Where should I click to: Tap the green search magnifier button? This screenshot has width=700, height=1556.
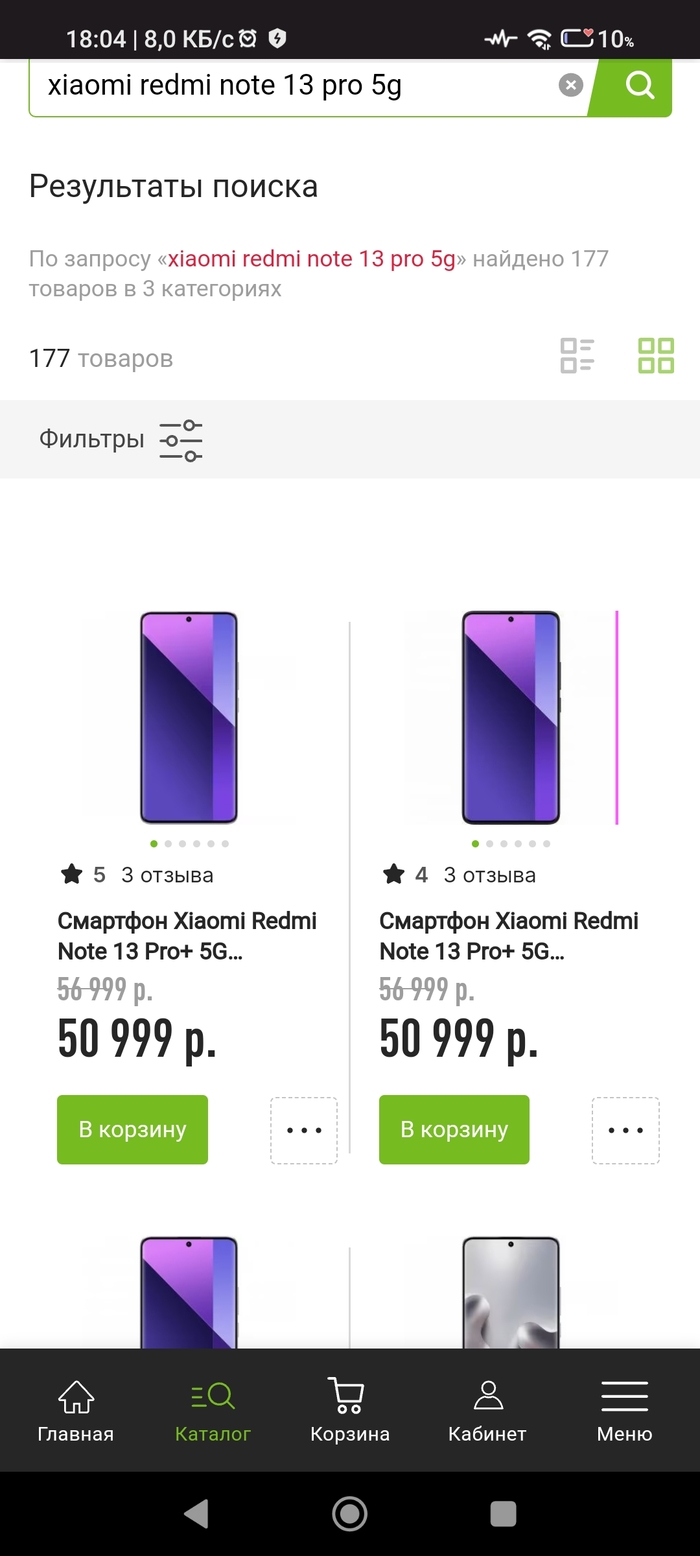coord(639,86)
